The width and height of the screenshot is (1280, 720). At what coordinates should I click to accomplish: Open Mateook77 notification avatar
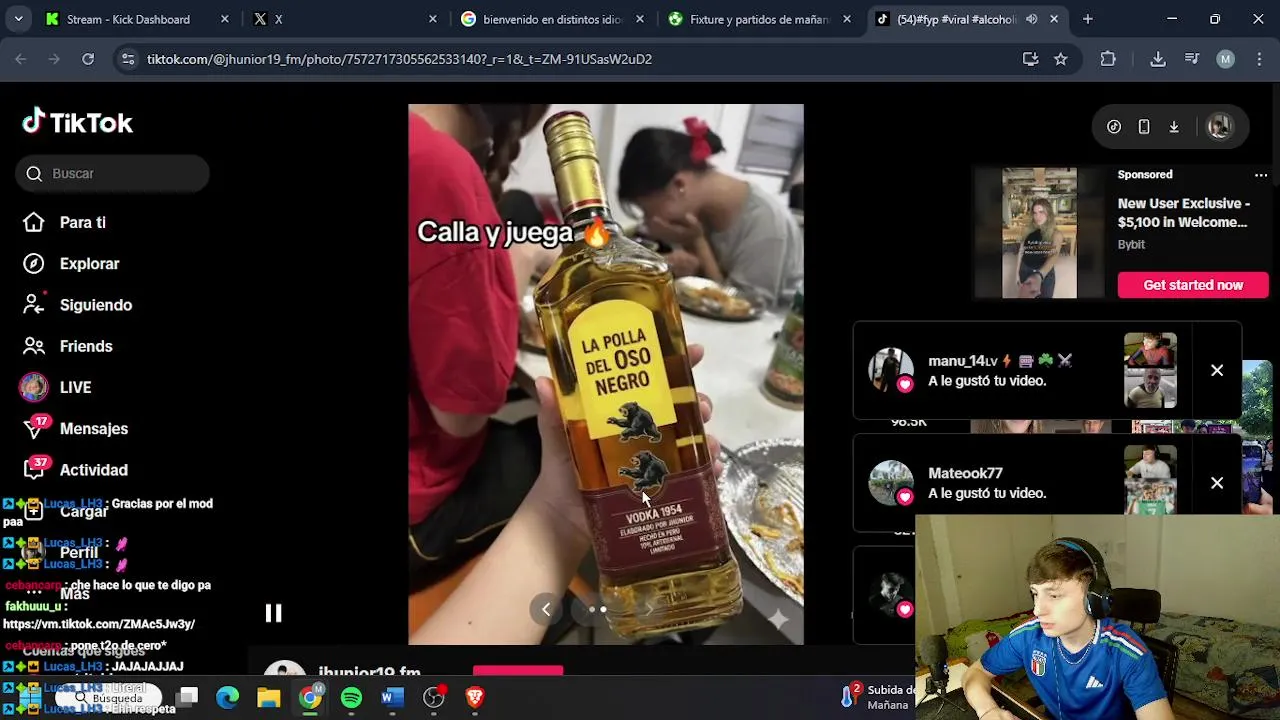890,483
